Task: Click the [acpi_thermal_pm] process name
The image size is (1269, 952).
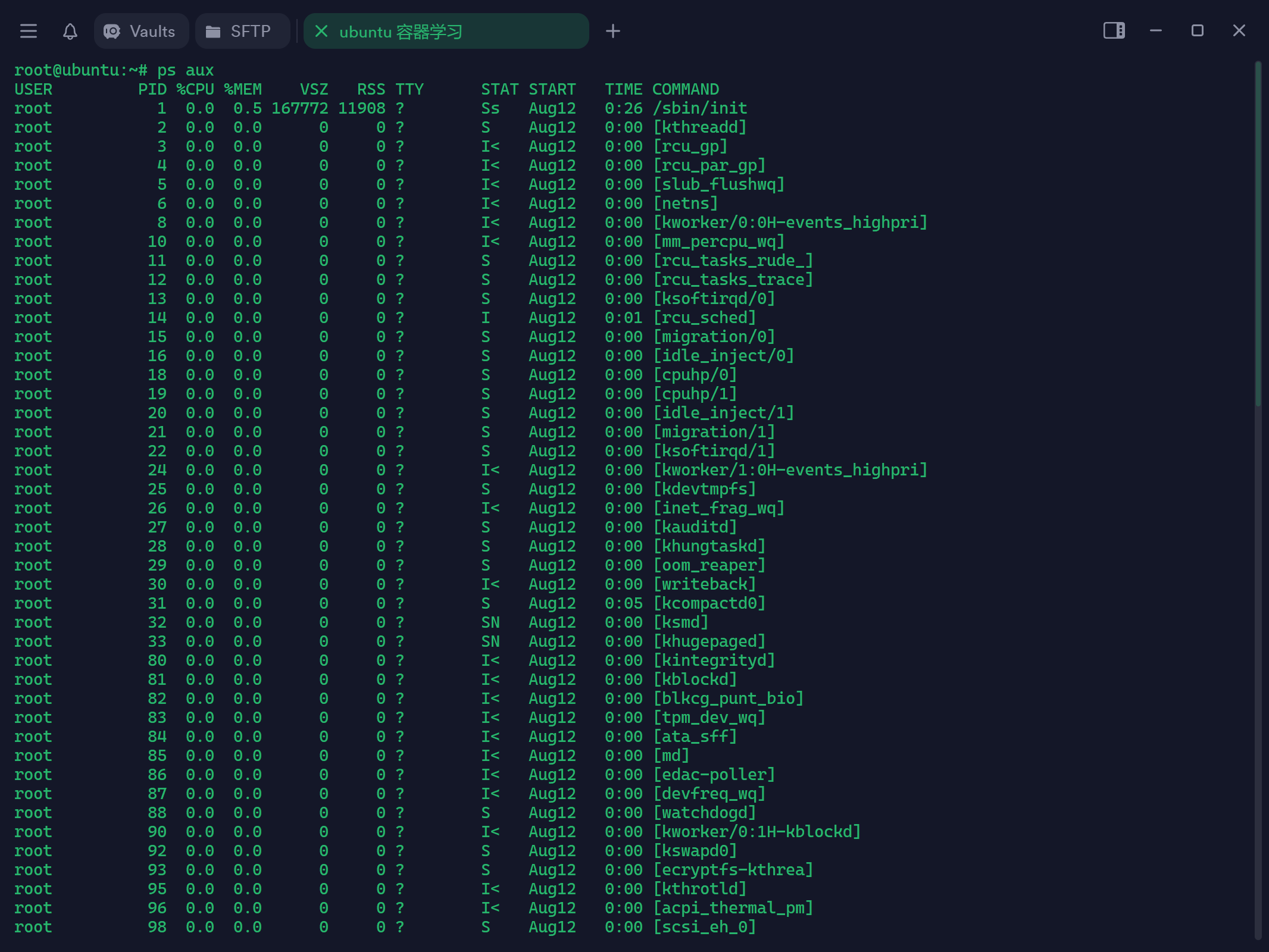Action: (x=733, y=908)
